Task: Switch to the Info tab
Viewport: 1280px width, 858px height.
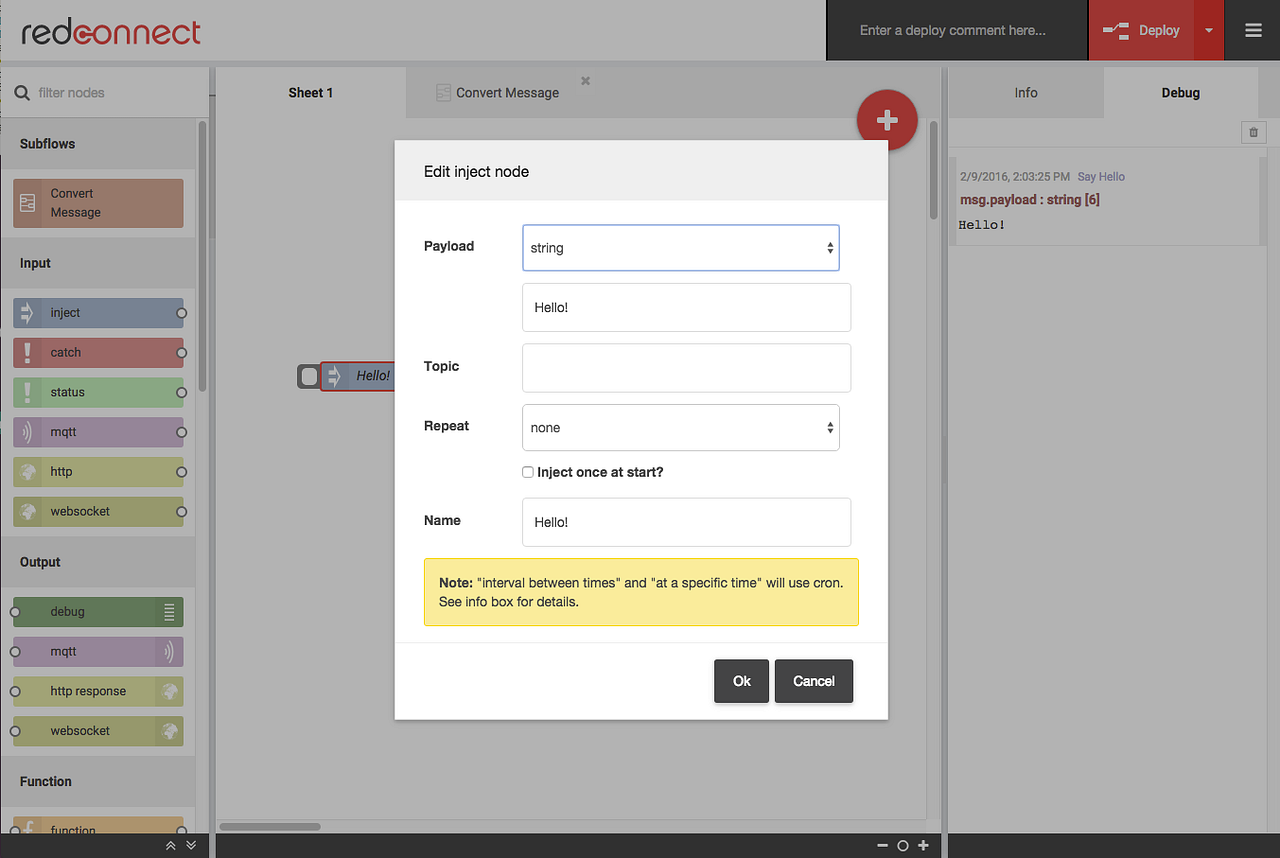Action: pos(1025,92)
